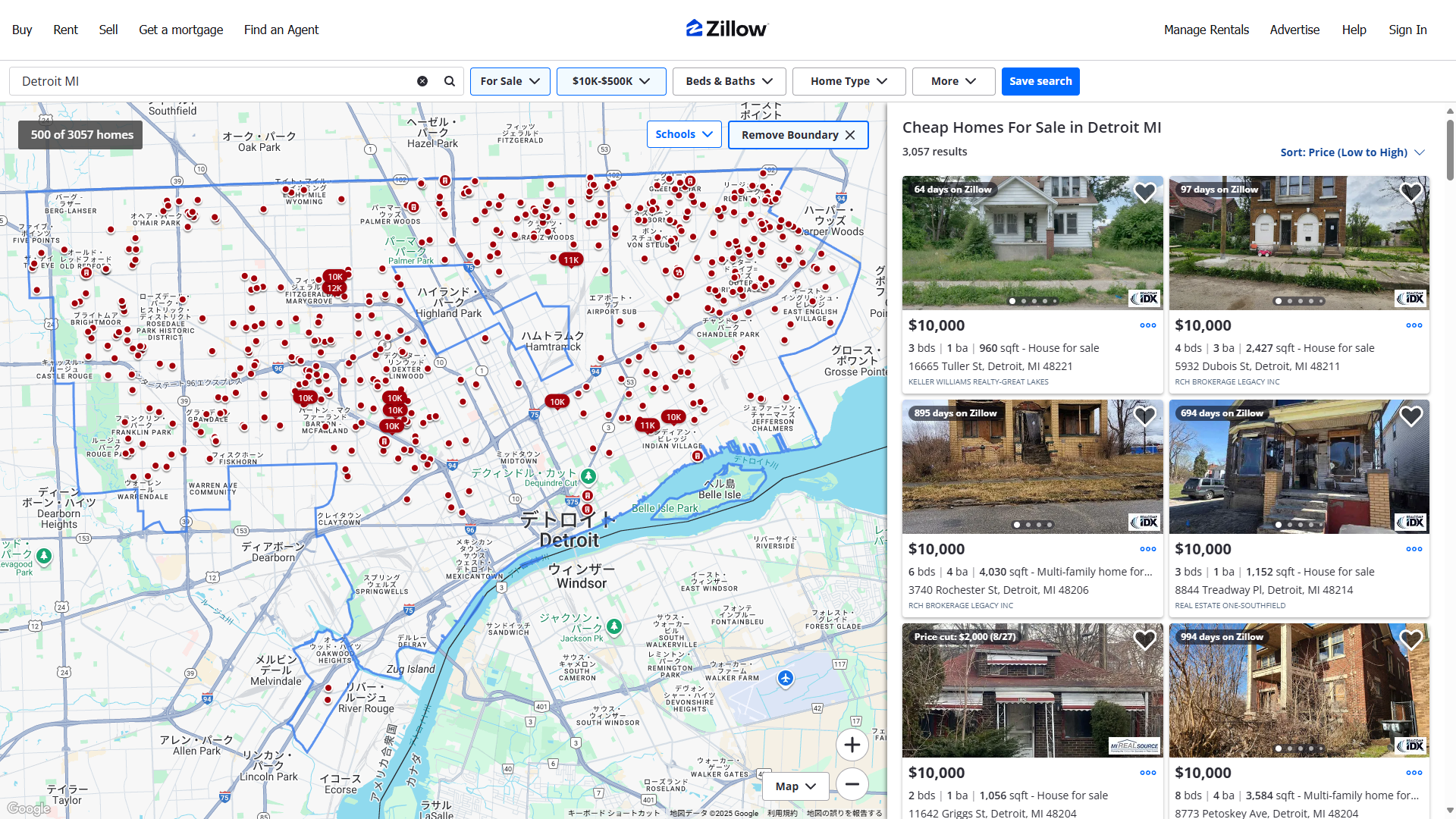
Task: Heart the 3740 Rochester St listing
Action: 1144,416
